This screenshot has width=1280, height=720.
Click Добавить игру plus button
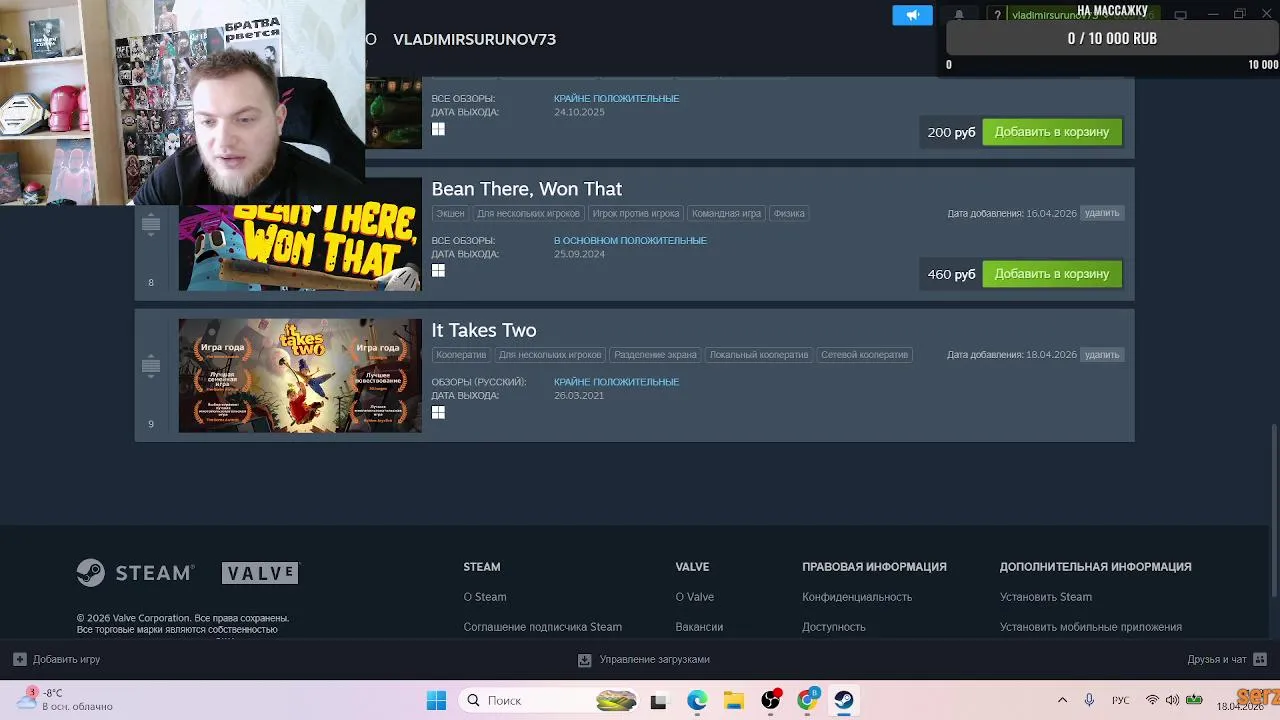pyautogui.click(x=56, y=660)
